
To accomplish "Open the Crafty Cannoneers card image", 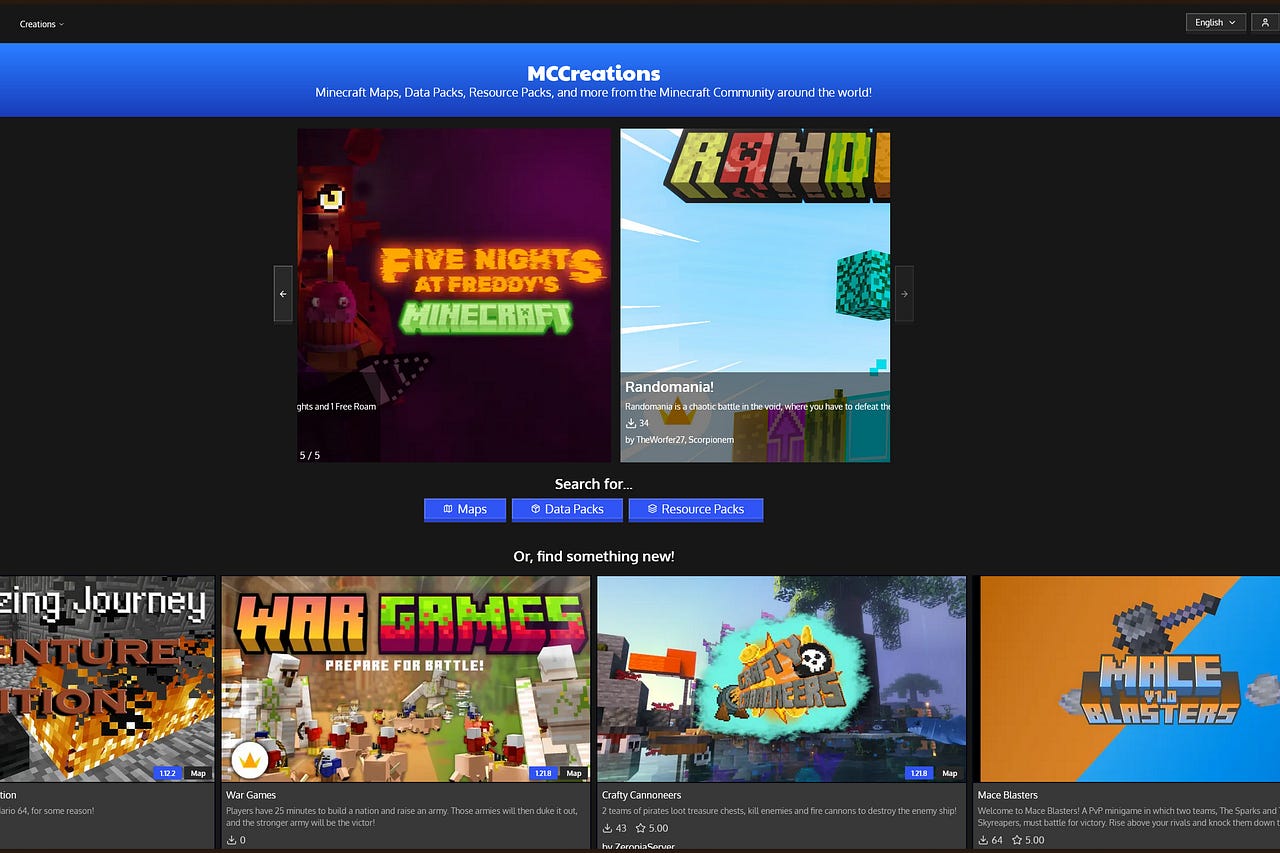I will (x=782, y=679).
